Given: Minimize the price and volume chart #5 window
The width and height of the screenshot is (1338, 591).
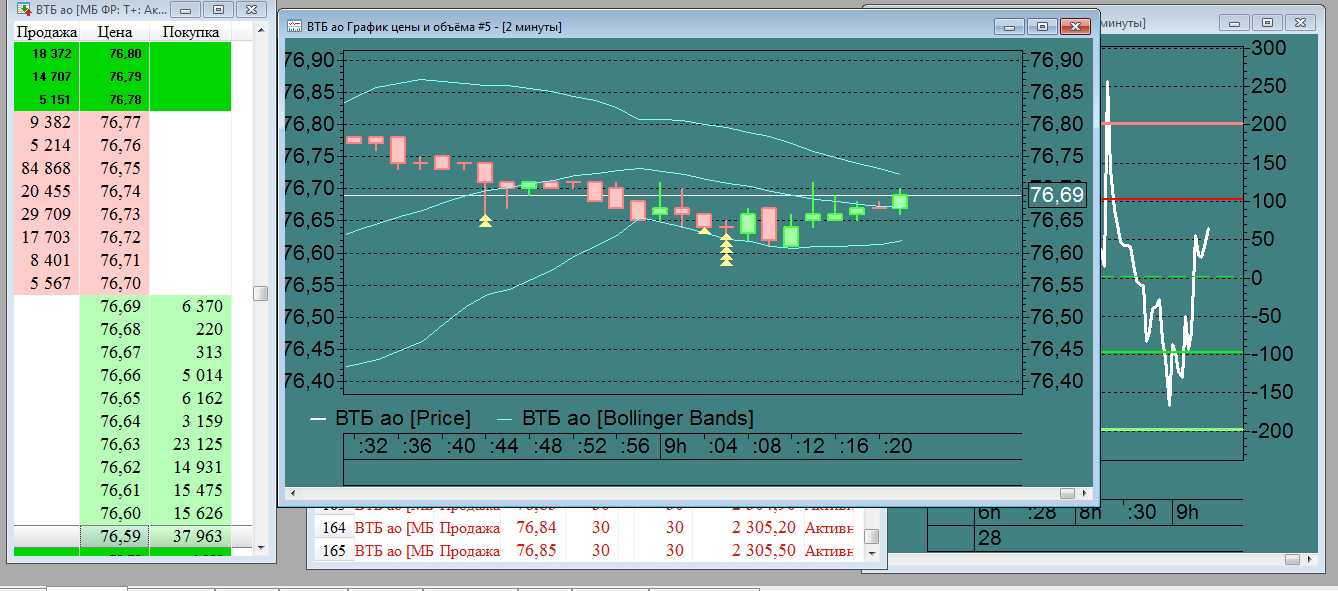Looking at the screenshot, I should pos(1011,26).
